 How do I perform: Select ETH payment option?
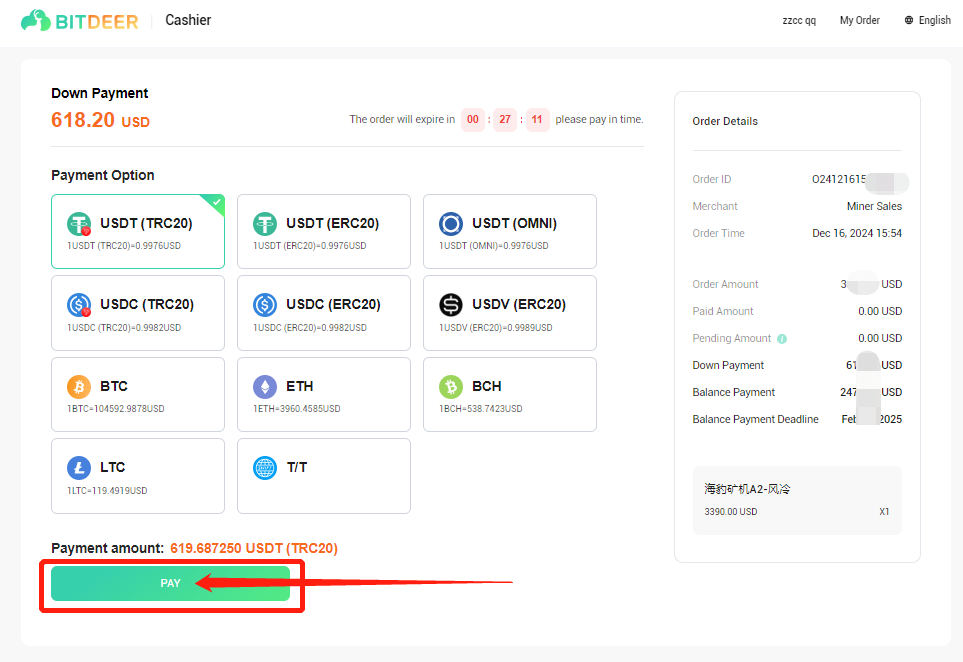[324, 394]
